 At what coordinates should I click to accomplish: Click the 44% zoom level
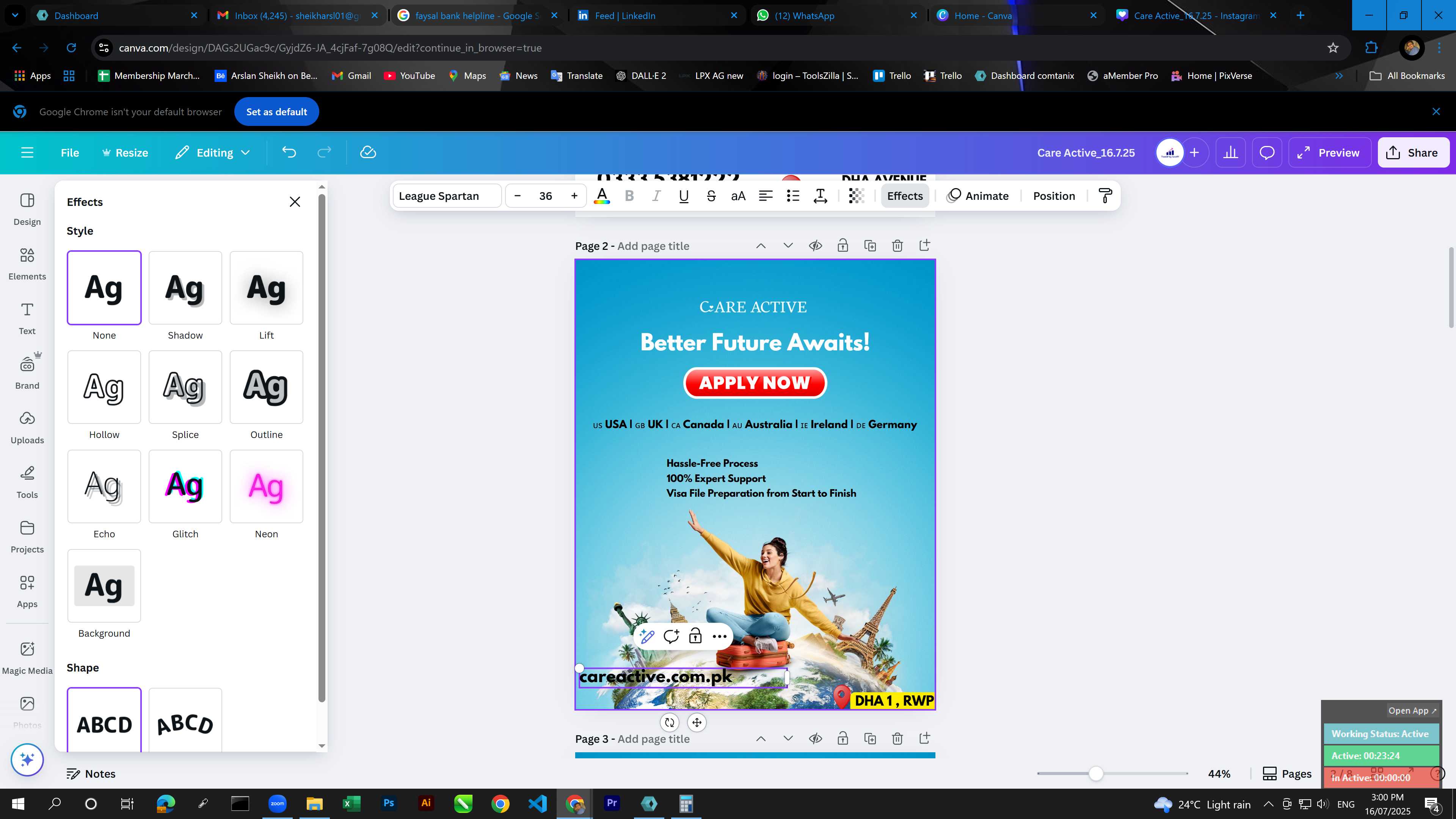pyautogui.click(x=1219, y=774)
